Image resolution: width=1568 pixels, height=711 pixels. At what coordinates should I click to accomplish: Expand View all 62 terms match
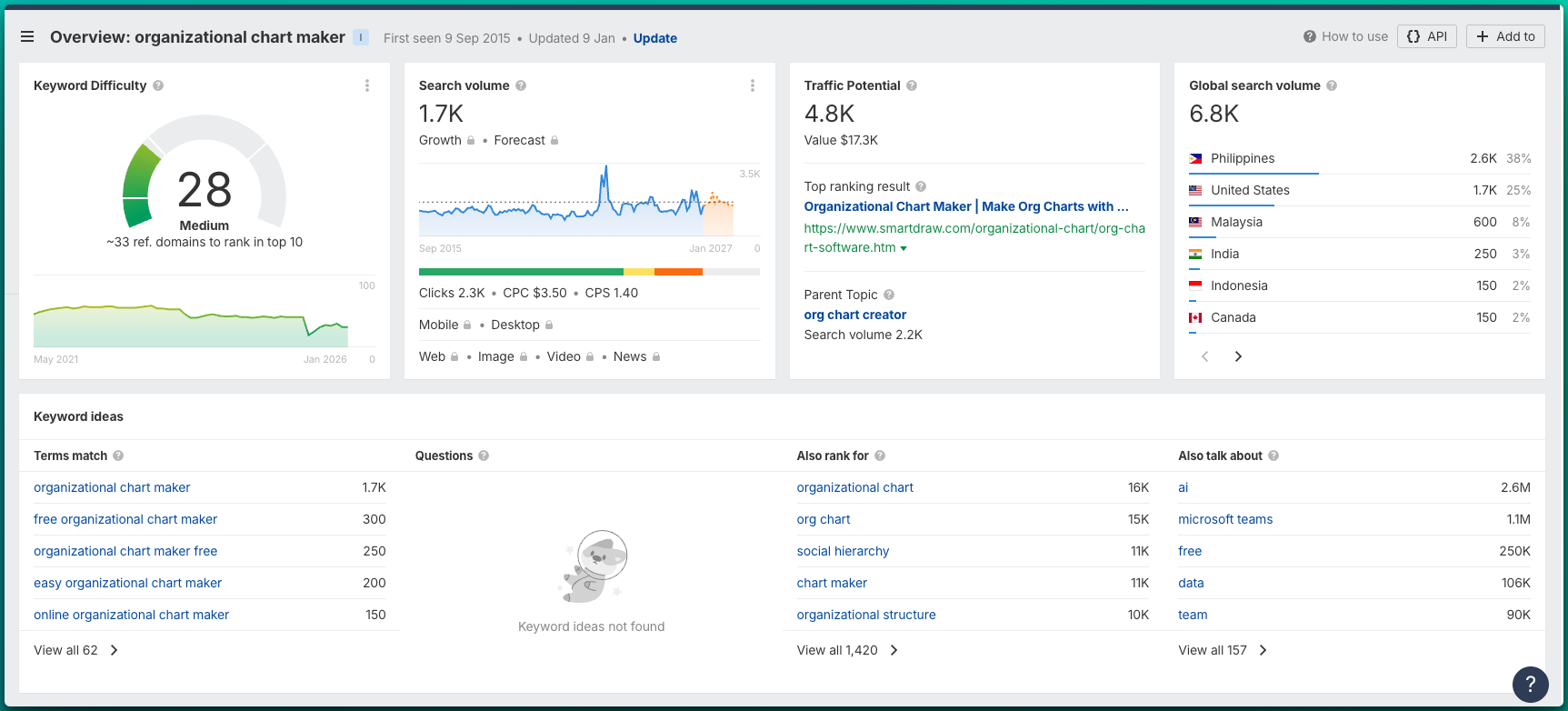pyautogui.click(x=76, y=650)
